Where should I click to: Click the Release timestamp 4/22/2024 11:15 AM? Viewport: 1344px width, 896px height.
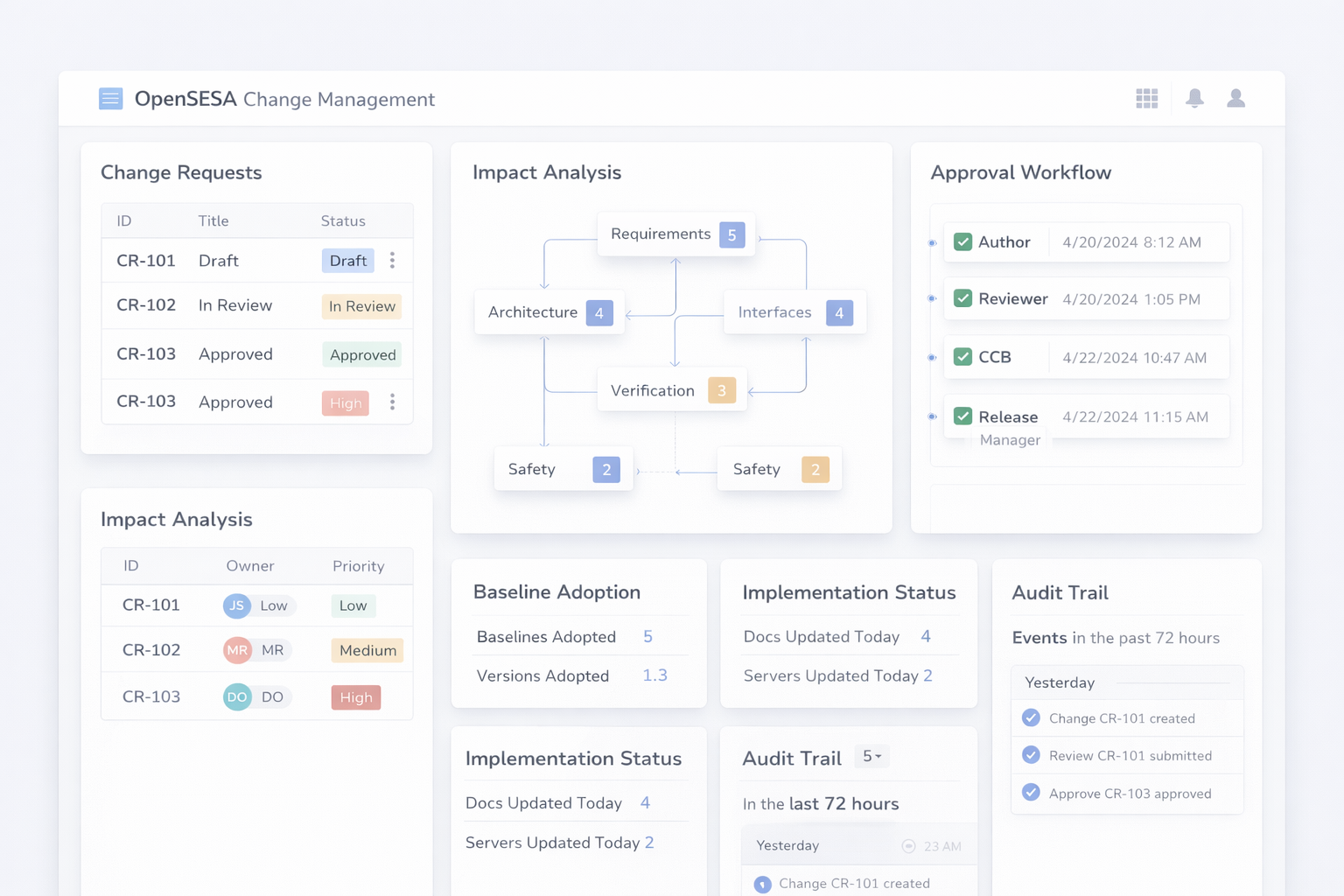[1135, 416]
